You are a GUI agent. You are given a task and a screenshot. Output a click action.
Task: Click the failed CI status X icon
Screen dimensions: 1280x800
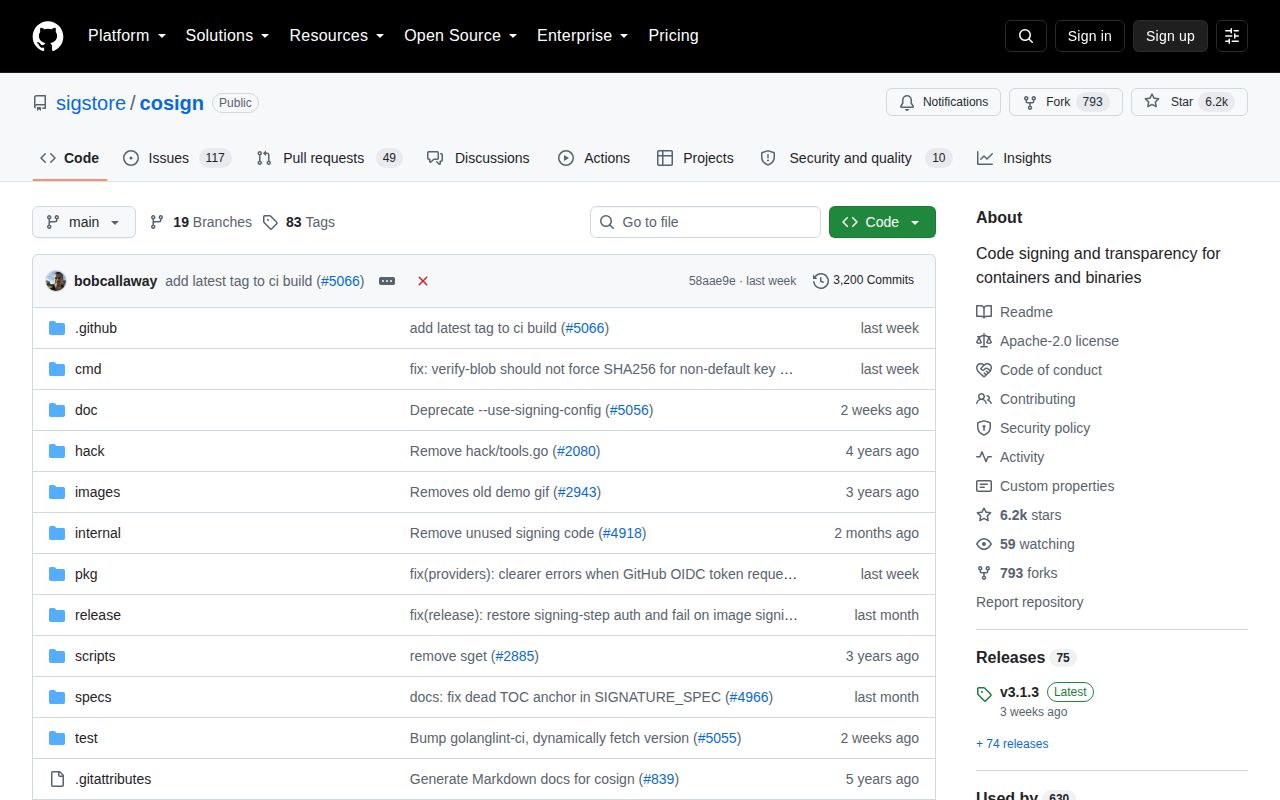pyautogui.click(x=423, y=281)
